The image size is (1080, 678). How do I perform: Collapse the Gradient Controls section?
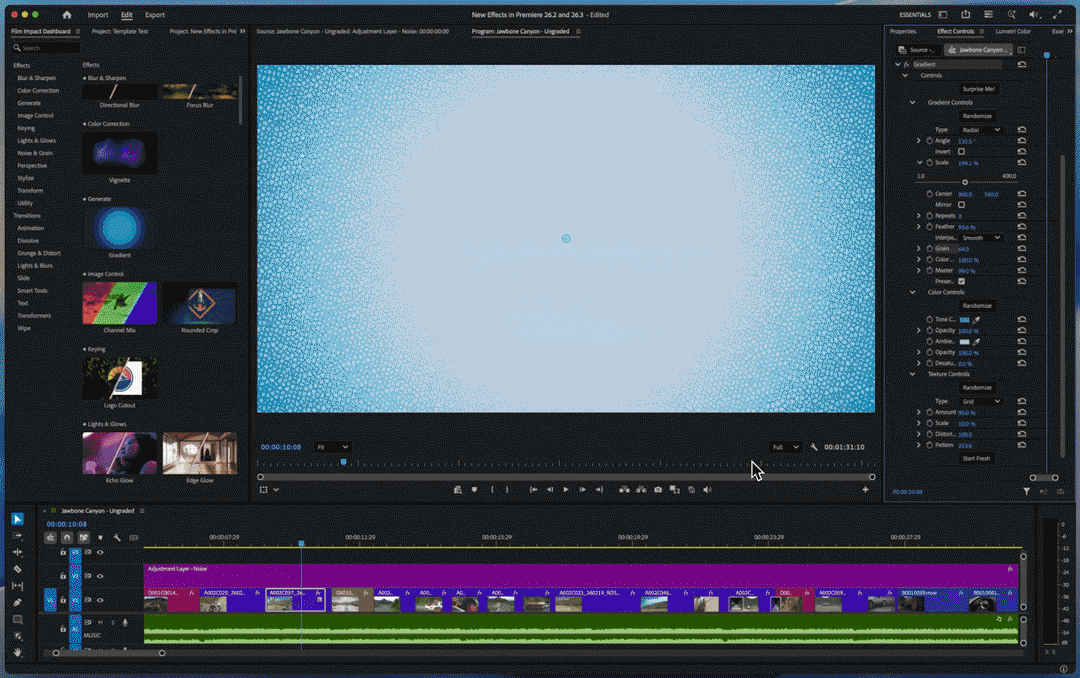913,103
